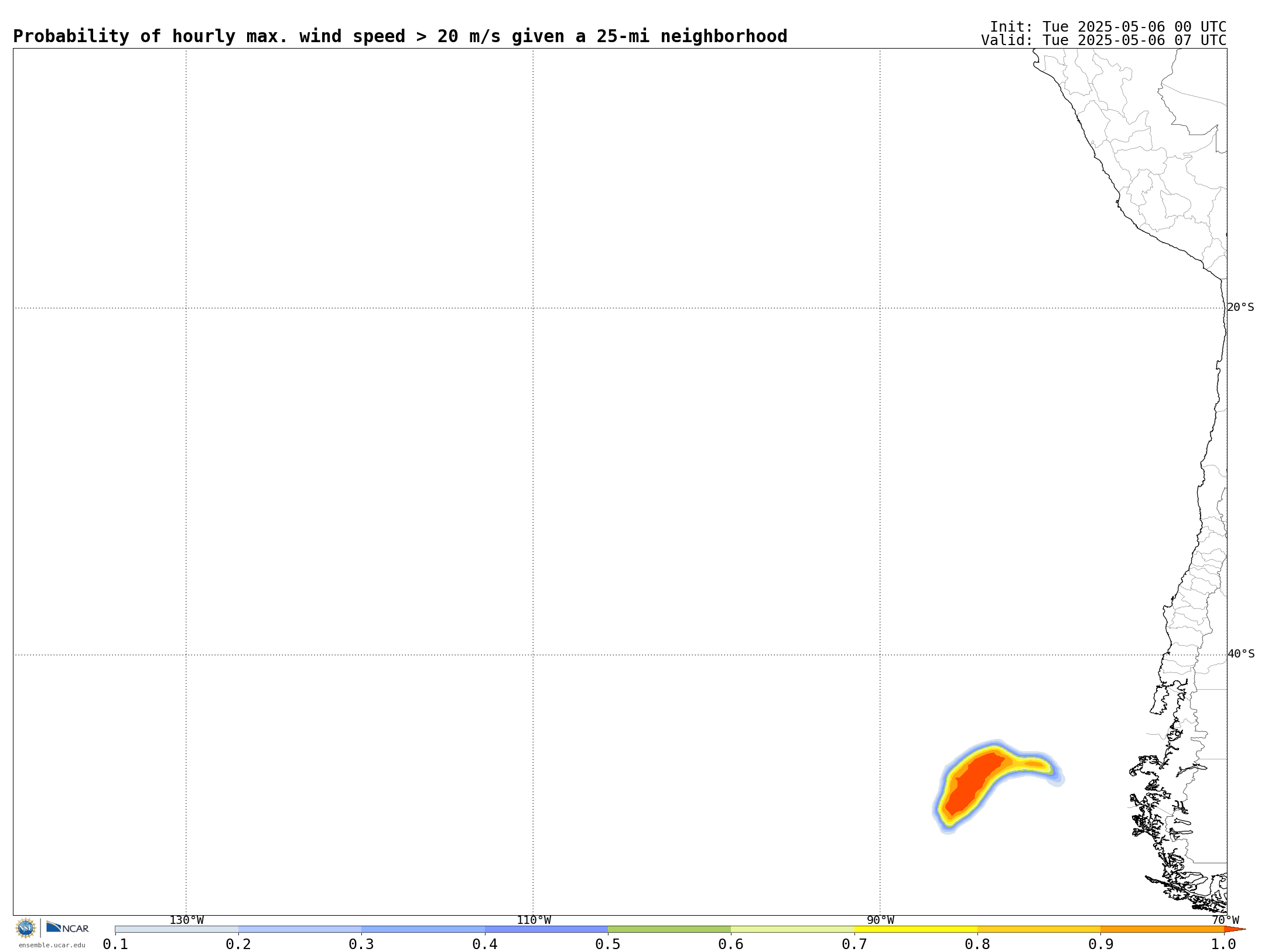This screenshot has height=952, width=1265.
Task: Click the 0.3–0.4 blue colorbar segment
Action: pyautogui.click(x=423, y=929)
